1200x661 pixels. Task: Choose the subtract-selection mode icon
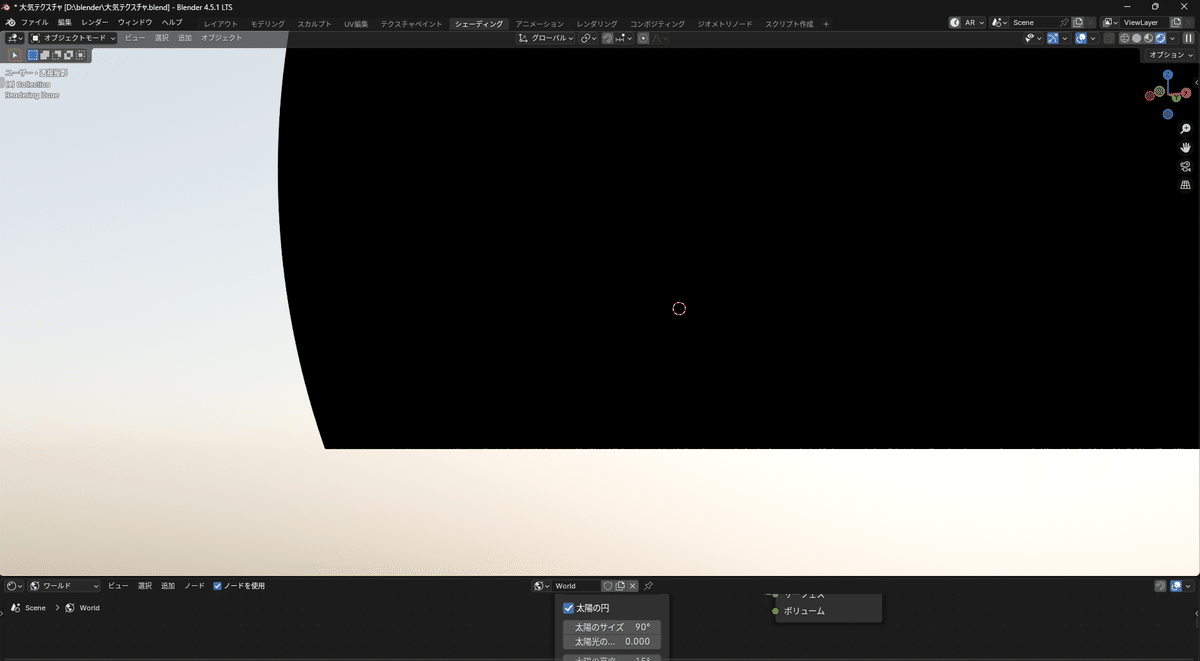pos(57,55)
